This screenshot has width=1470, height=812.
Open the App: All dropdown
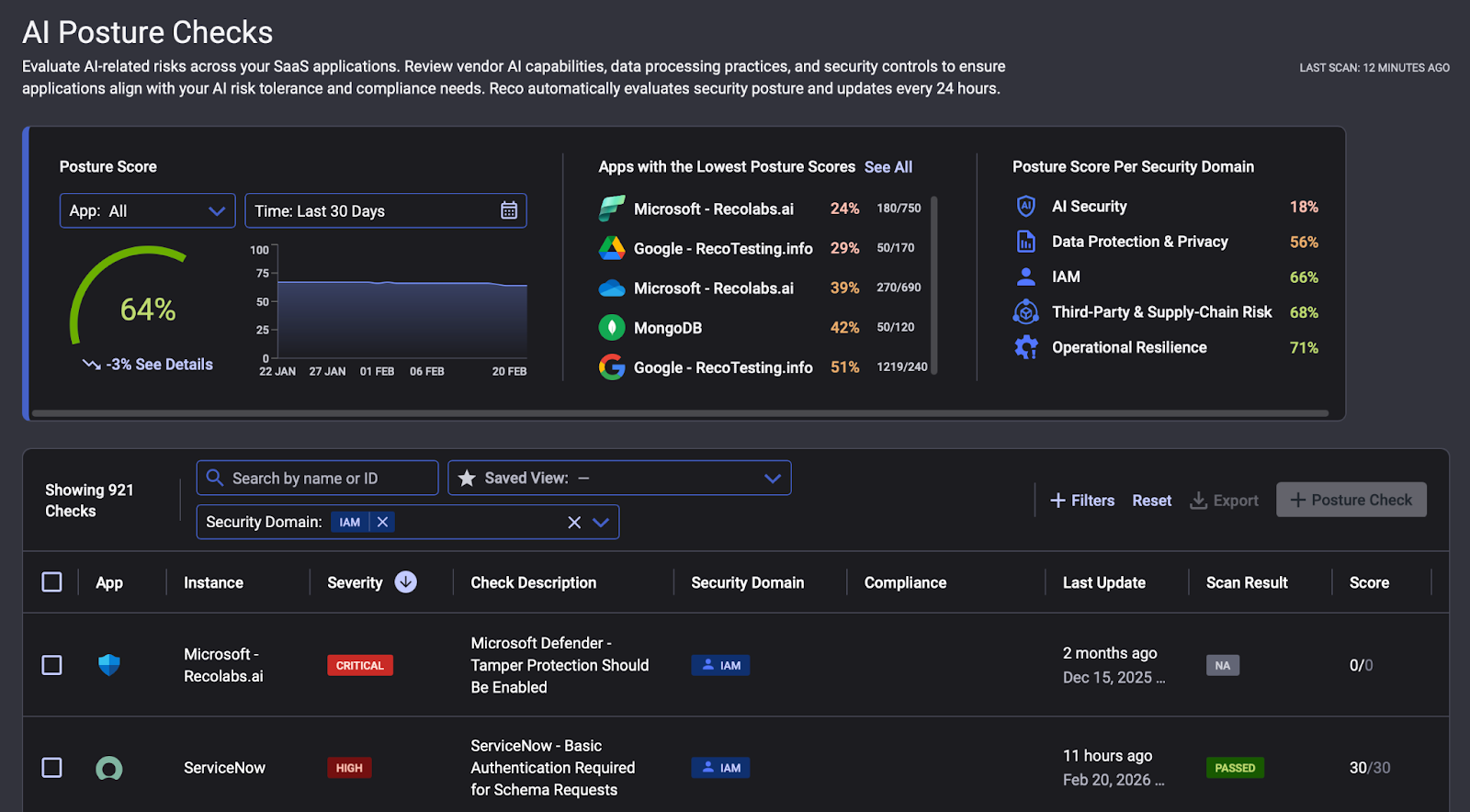point(147,210)
